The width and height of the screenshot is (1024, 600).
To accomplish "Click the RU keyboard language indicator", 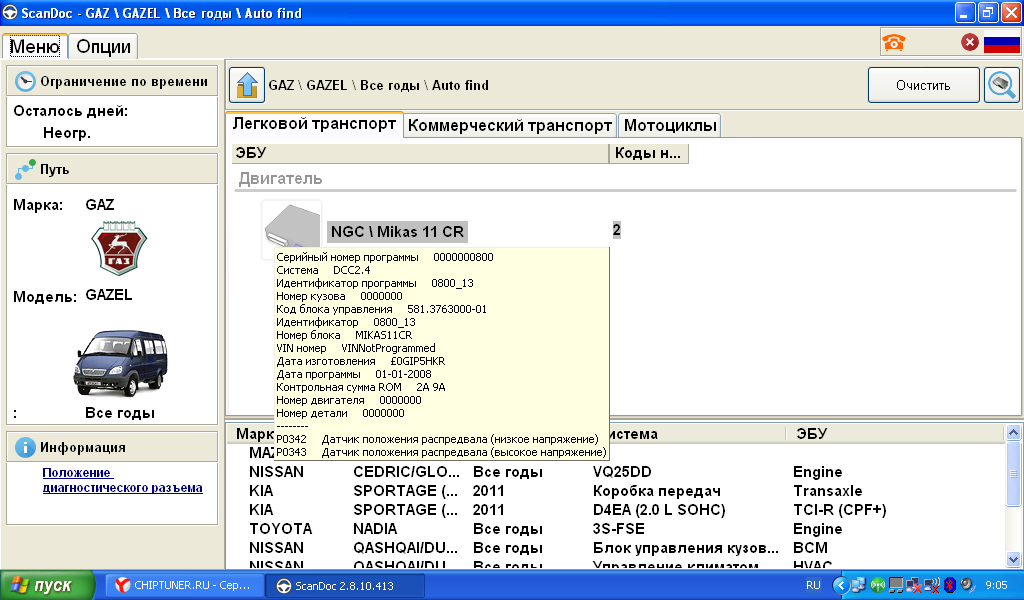I will tap(813, 585).
